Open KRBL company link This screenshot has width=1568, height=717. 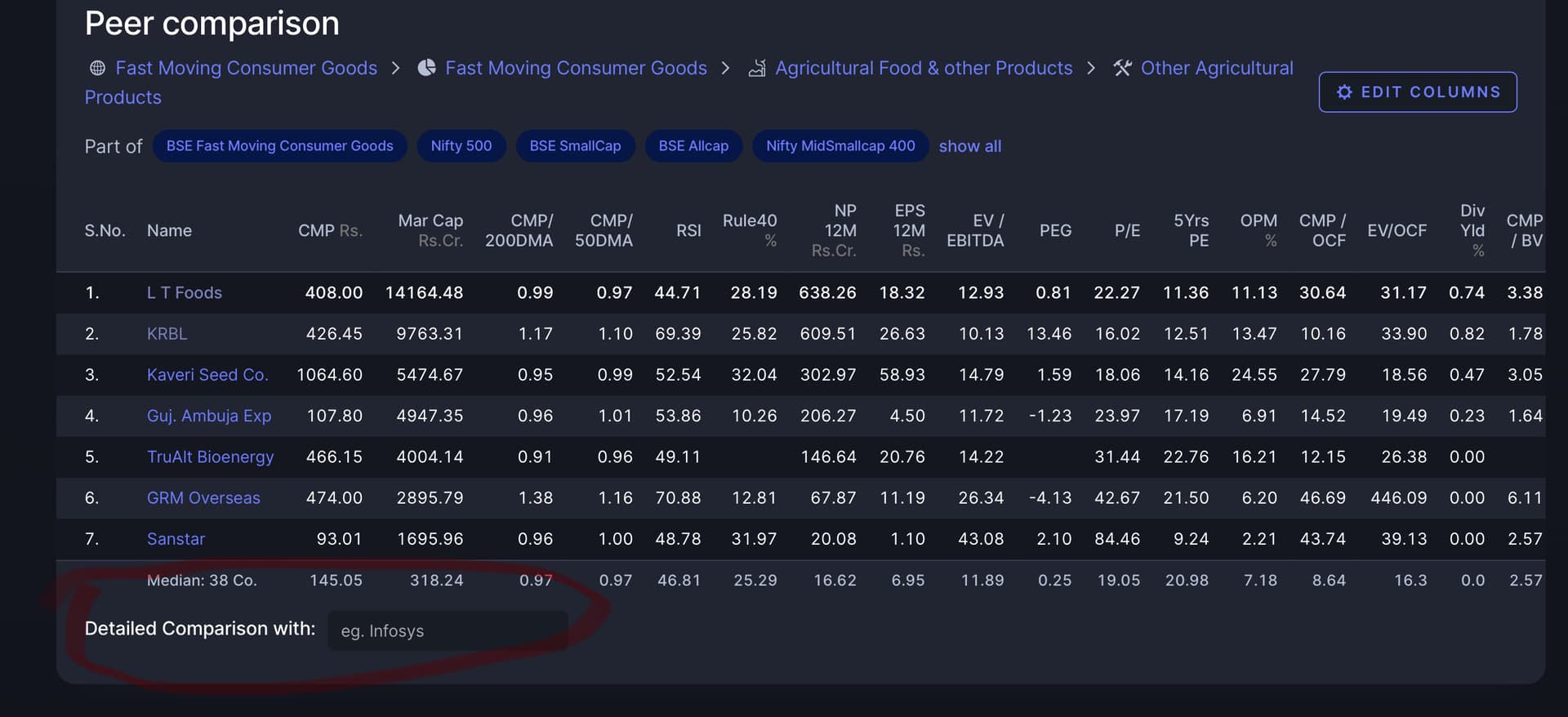point(167,334)
